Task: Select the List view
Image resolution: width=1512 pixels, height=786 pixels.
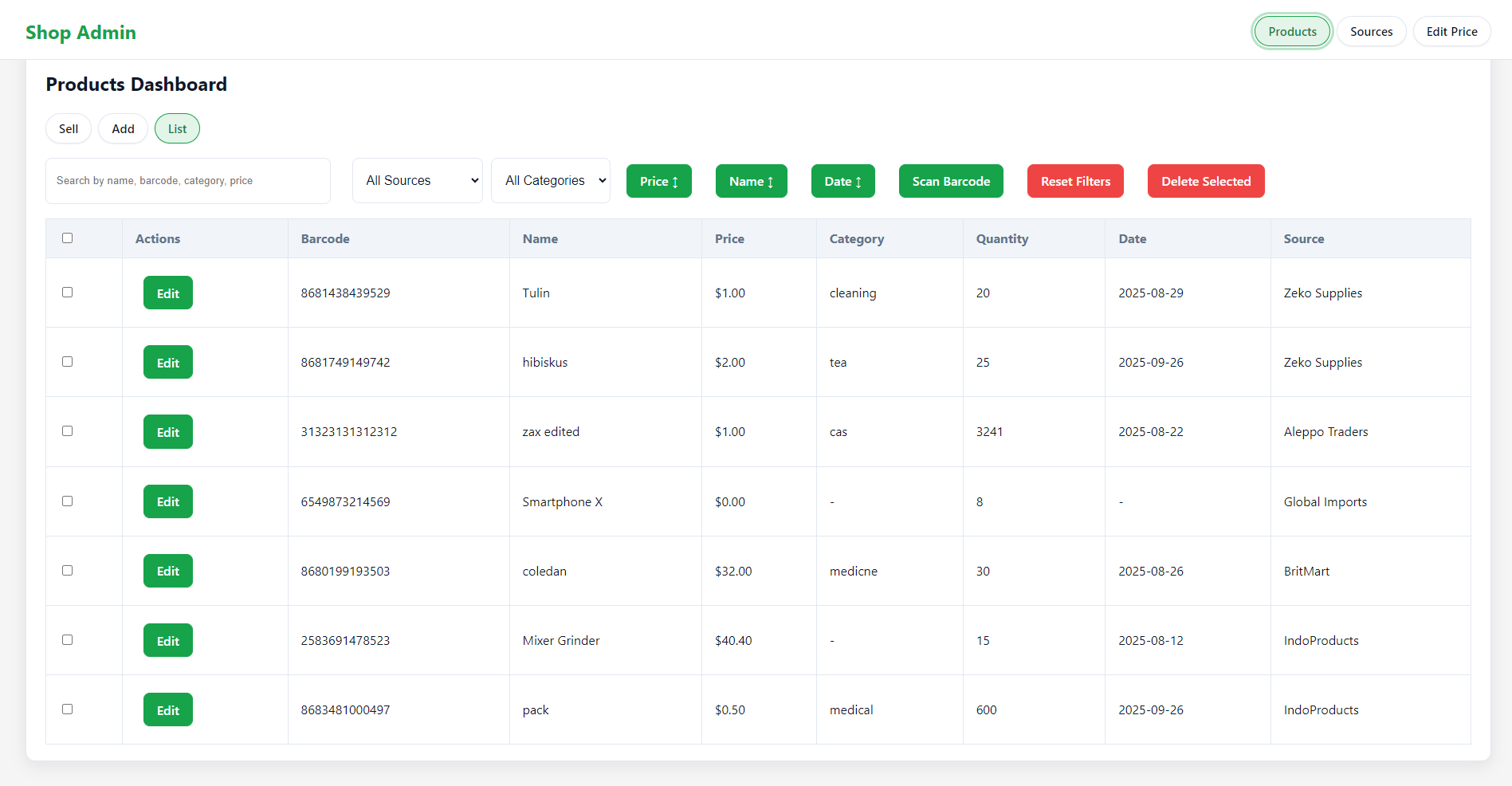Action: pyautogui.click(x=177, y=128)
